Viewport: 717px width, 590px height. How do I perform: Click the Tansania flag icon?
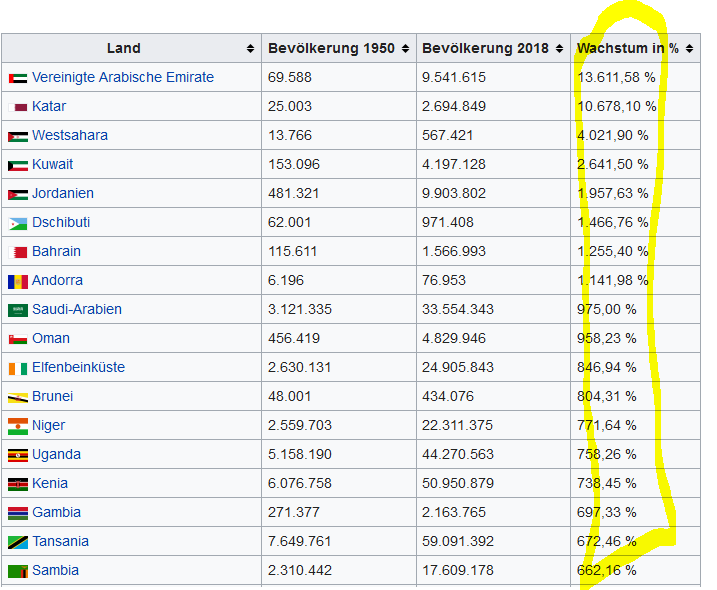click(x=18, y=542)
